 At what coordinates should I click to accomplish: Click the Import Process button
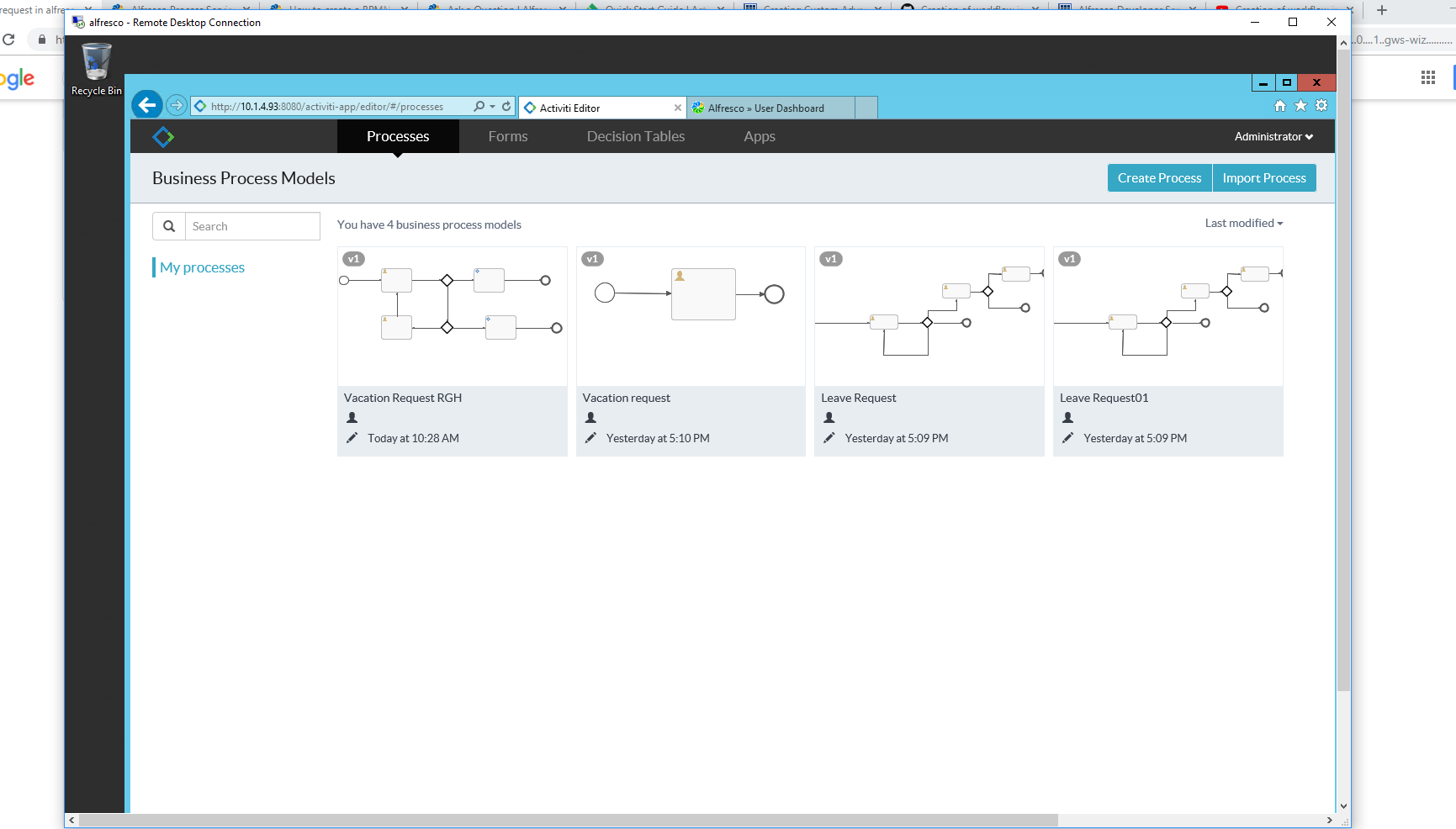[x=1264, y=178]
